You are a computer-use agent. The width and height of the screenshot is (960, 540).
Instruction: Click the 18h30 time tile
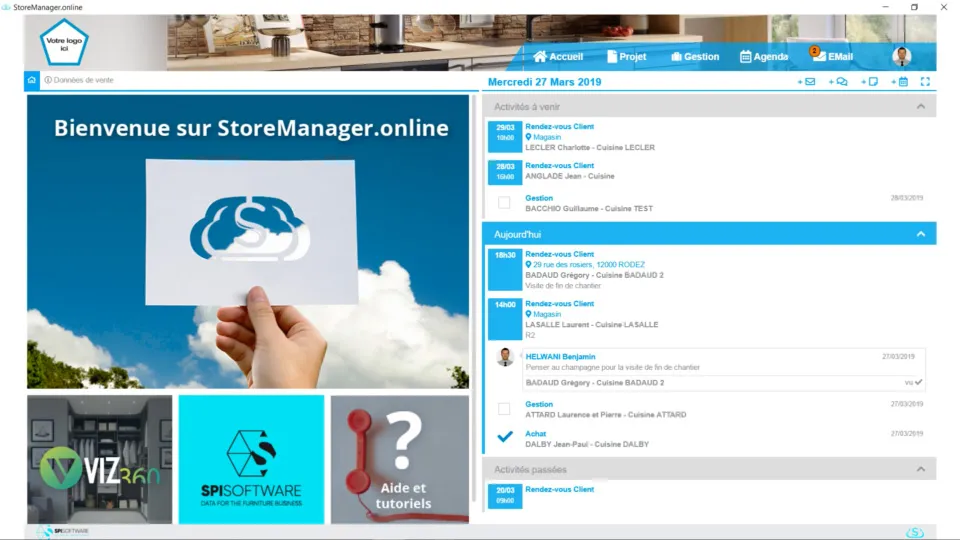505,269
